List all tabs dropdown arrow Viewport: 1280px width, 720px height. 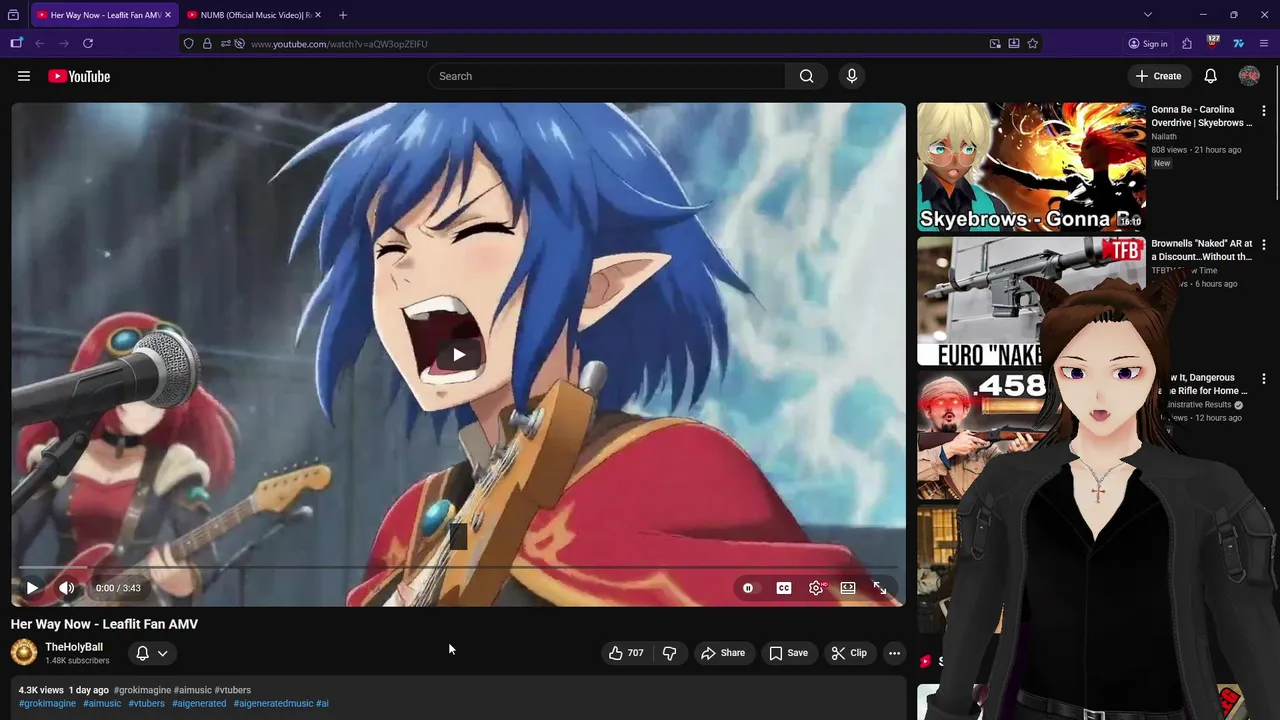point(1148,15)
